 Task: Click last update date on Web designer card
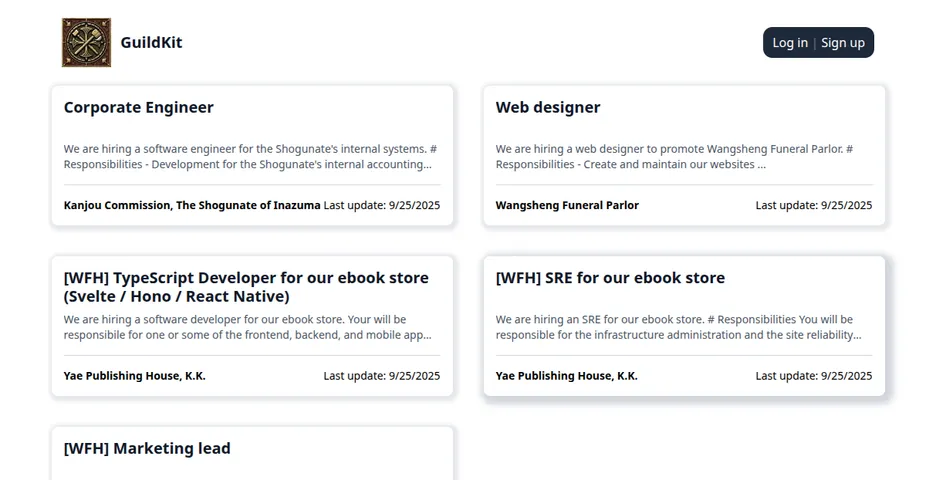pyautogui.click(x=814, y=205)
